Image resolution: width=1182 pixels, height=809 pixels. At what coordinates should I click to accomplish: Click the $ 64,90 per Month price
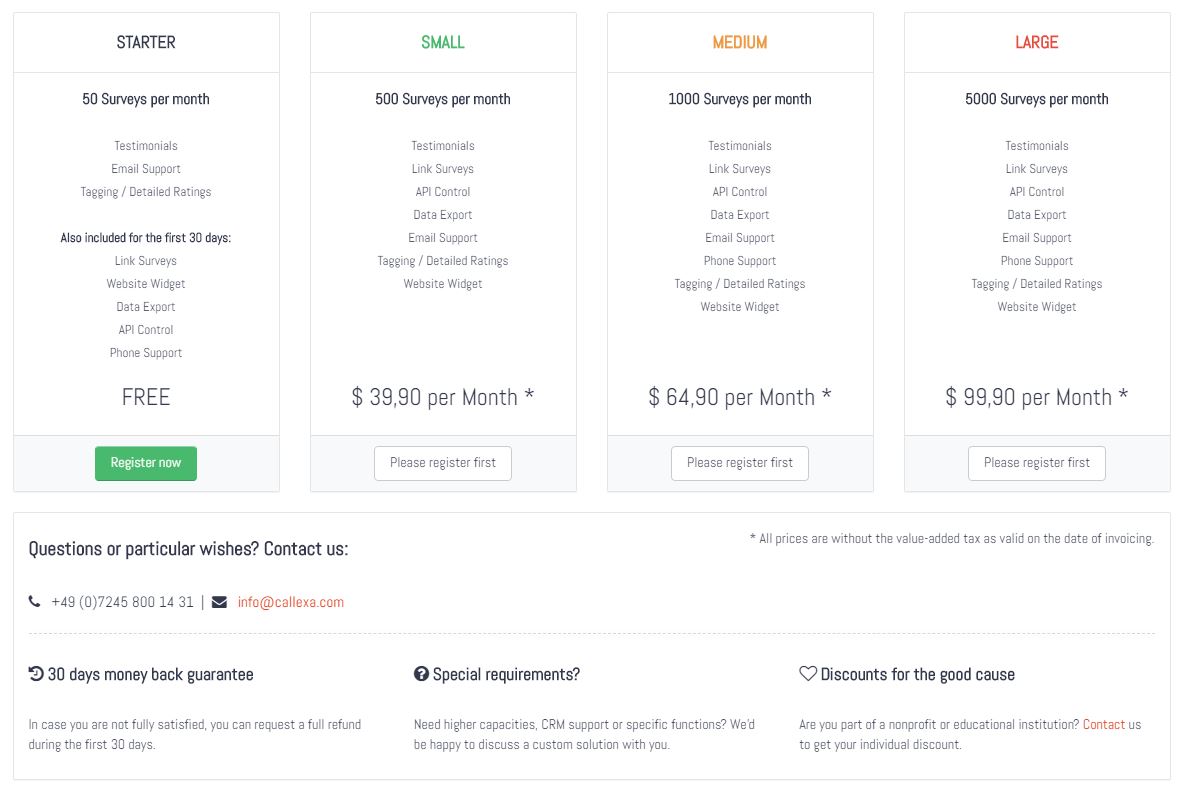(740, 397)
